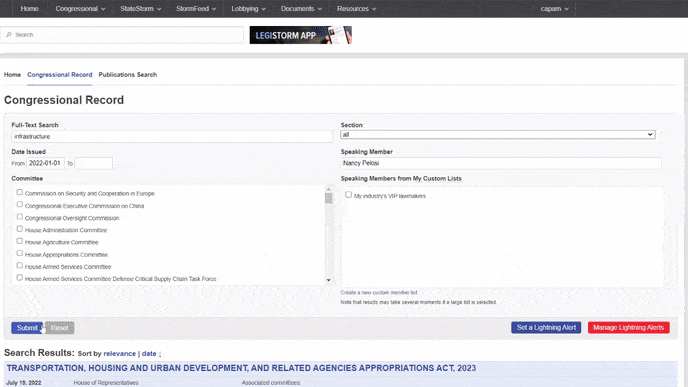
Task: Sort results by date
Action: pyautogui.click(x=149, y=354)
